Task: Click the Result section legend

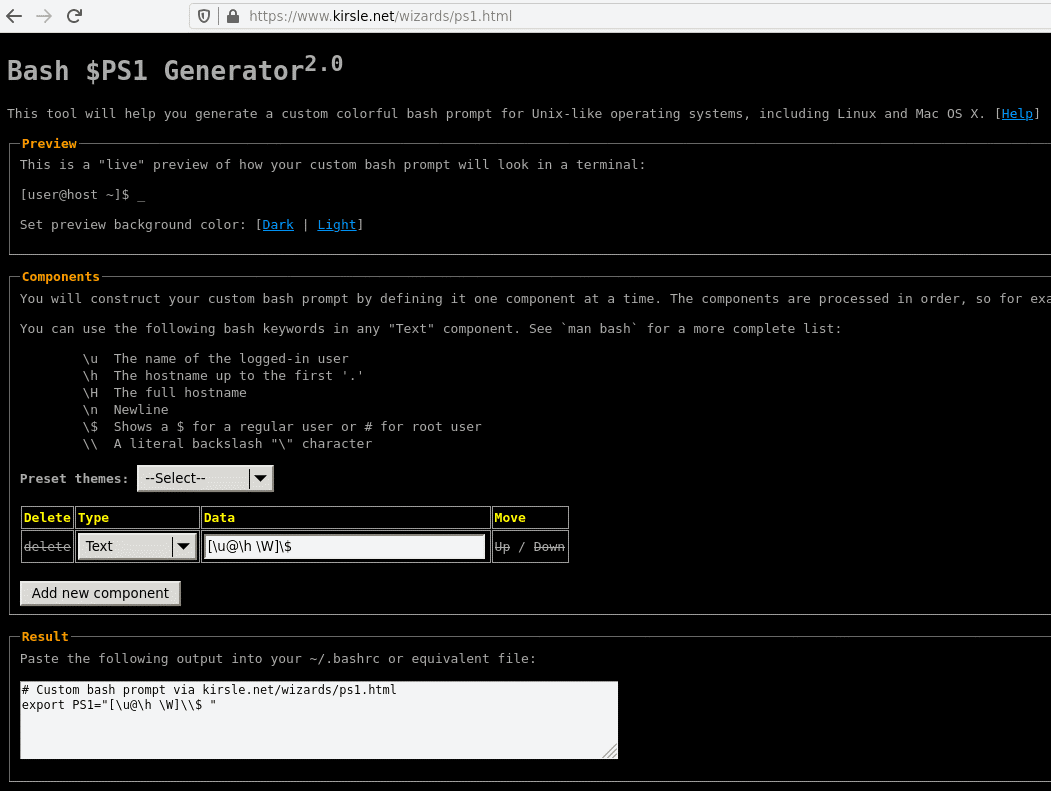Action: coord(45,637)
